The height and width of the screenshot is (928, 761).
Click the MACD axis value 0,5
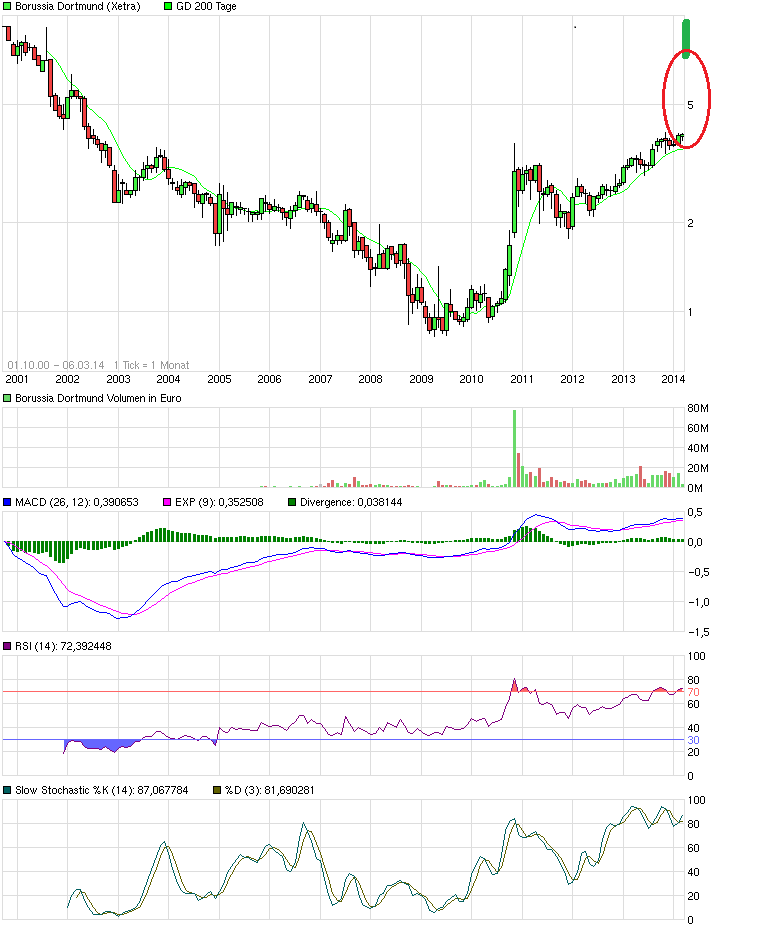[695, 513]
